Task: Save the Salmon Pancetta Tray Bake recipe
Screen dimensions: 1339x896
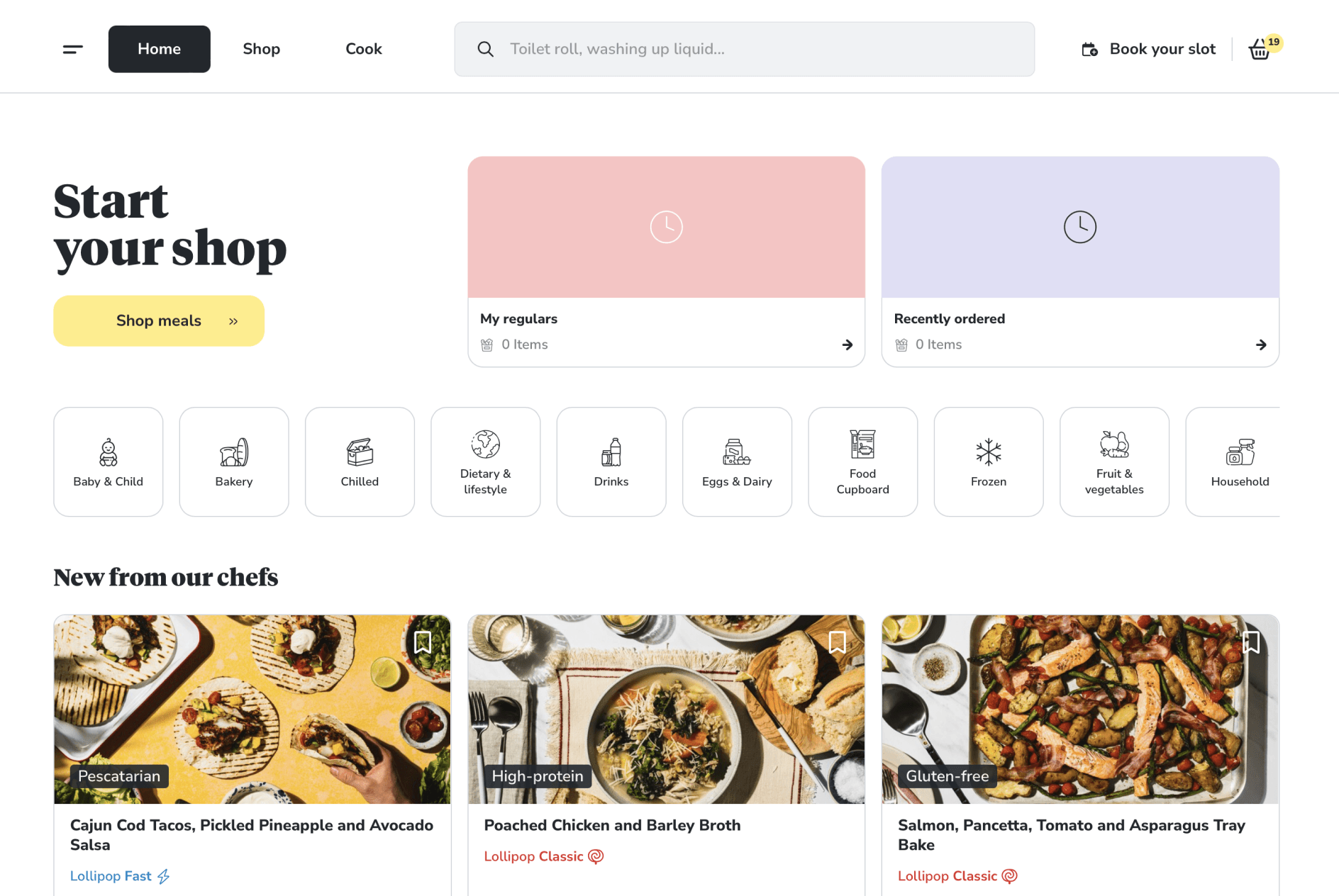Action: pyautogui.click(x=1251, y=642)
